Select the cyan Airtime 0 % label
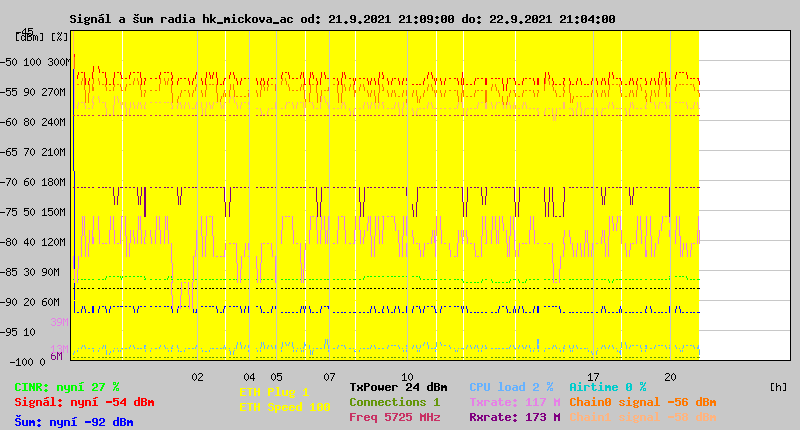The image size is (800, 430). coord(607,387)
